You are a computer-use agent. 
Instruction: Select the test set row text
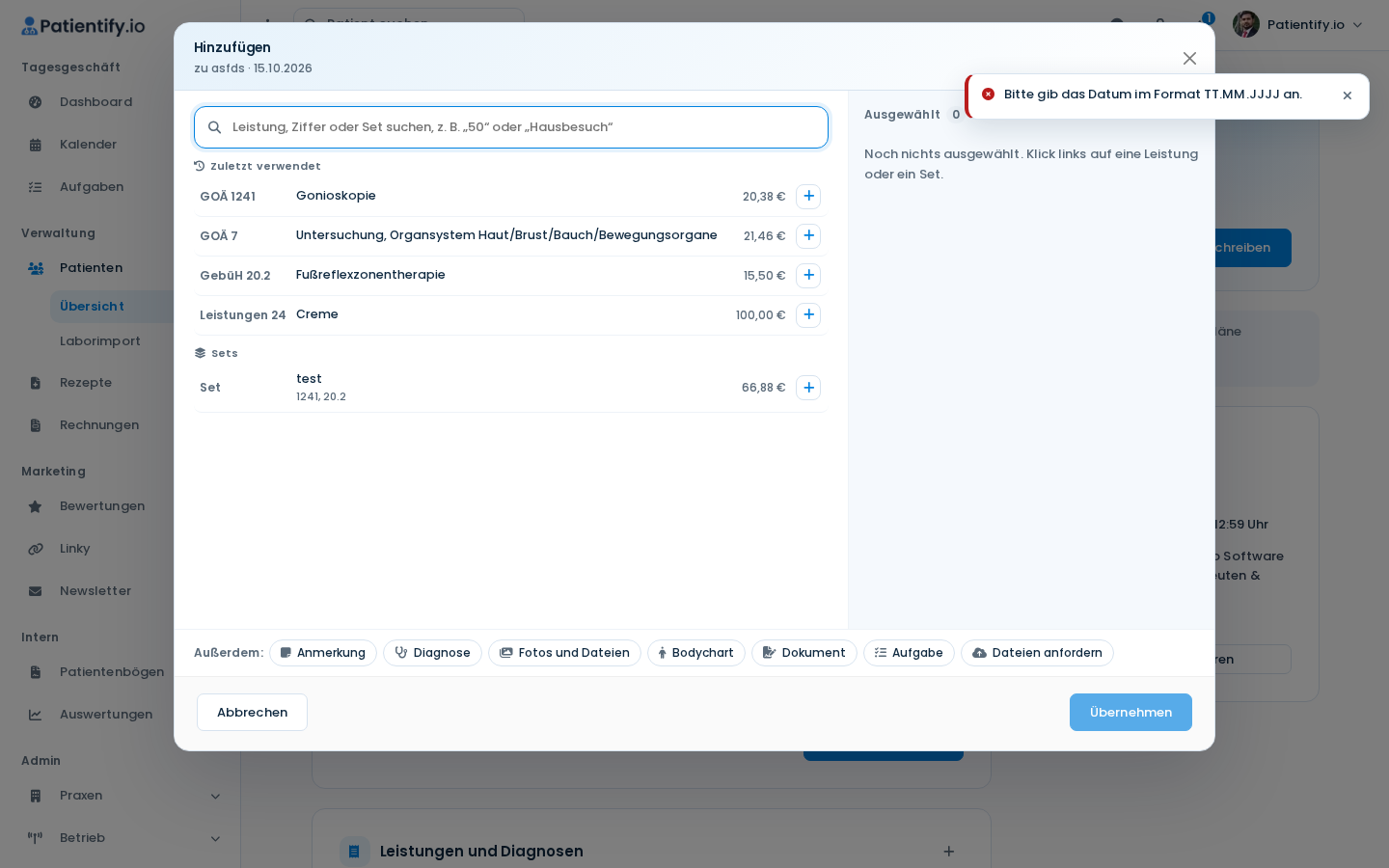point(309,379)
